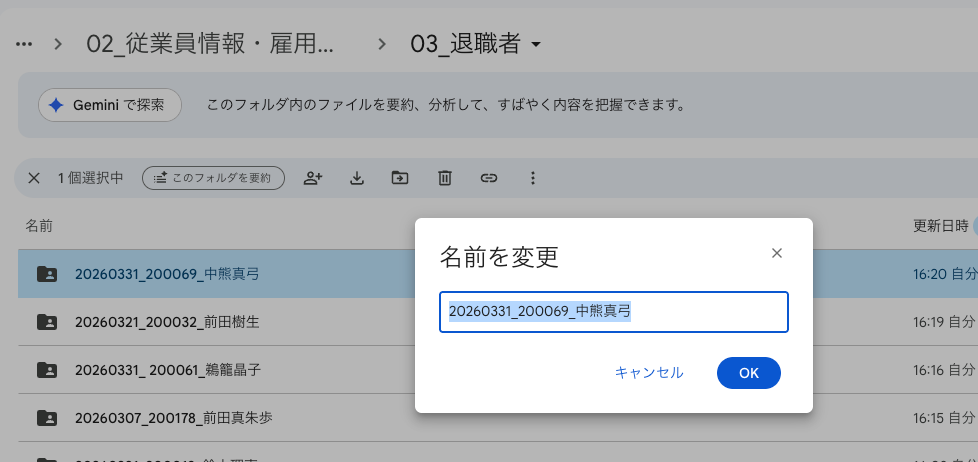Click the rename text input field
This screenshot has height=462, width=978.
click(x=614, y=312)
